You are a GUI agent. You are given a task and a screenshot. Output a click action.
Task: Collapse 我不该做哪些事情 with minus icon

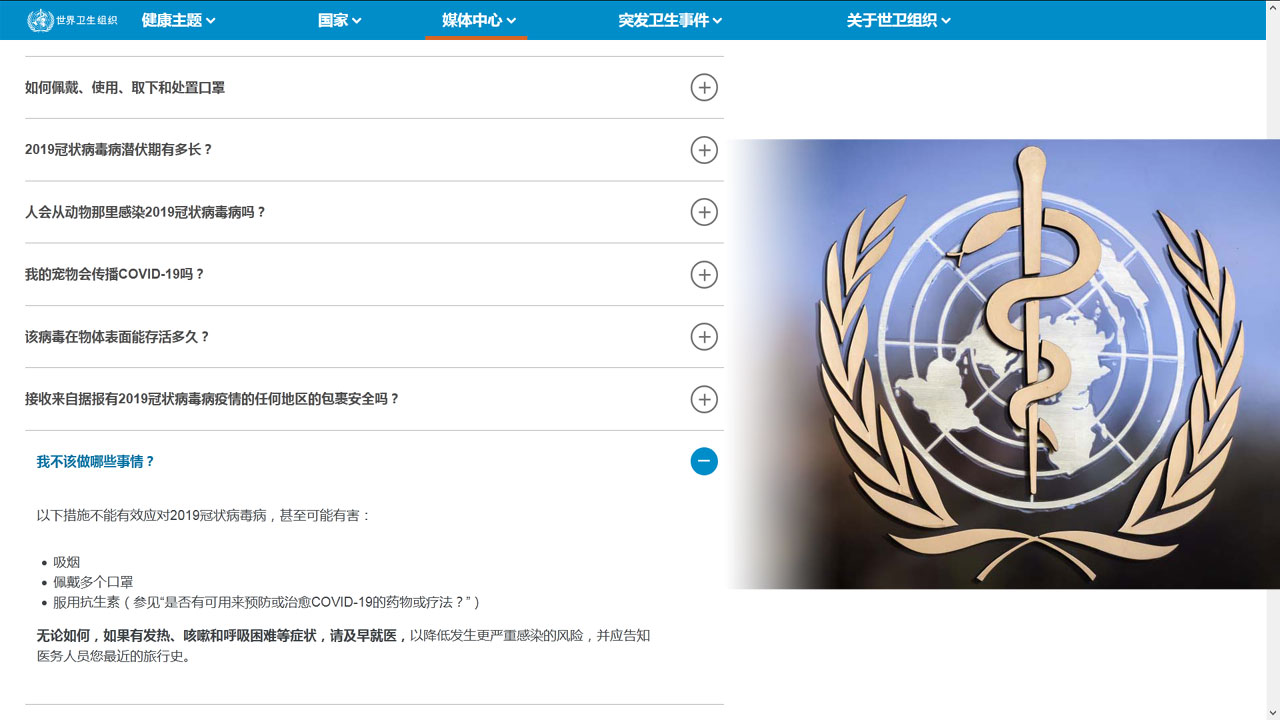click(704, 461)
